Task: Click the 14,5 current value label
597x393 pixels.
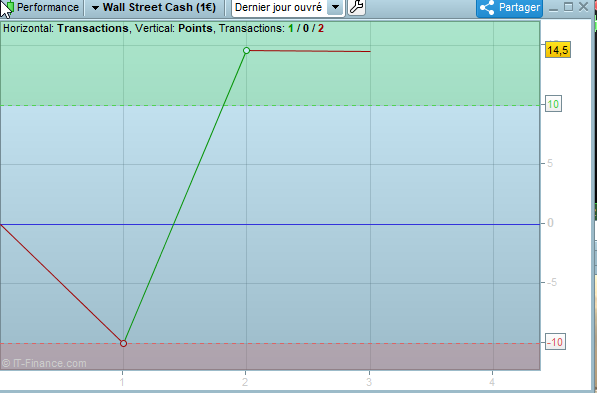Action: click(x=558, y=50)
